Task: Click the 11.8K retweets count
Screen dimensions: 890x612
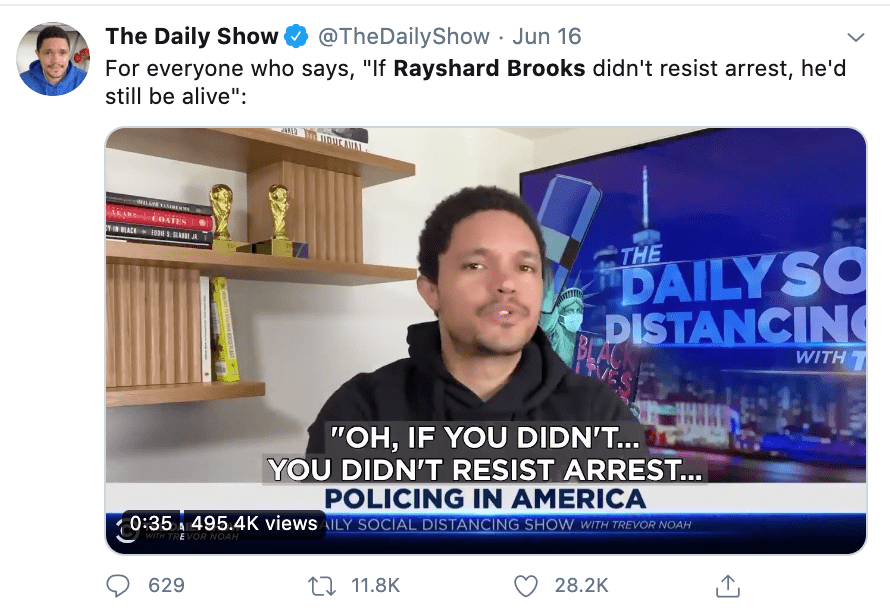Action: coord(376,585)
